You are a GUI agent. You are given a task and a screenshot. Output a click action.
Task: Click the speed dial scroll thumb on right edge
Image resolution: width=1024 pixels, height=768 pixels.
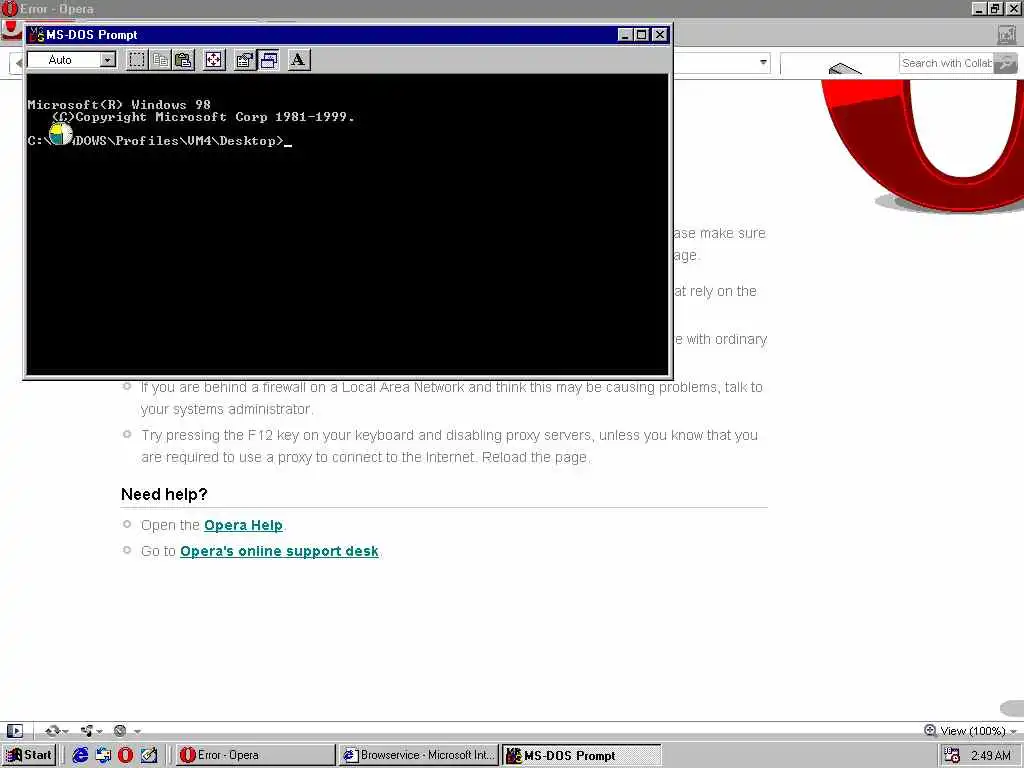pos(1012,708)
